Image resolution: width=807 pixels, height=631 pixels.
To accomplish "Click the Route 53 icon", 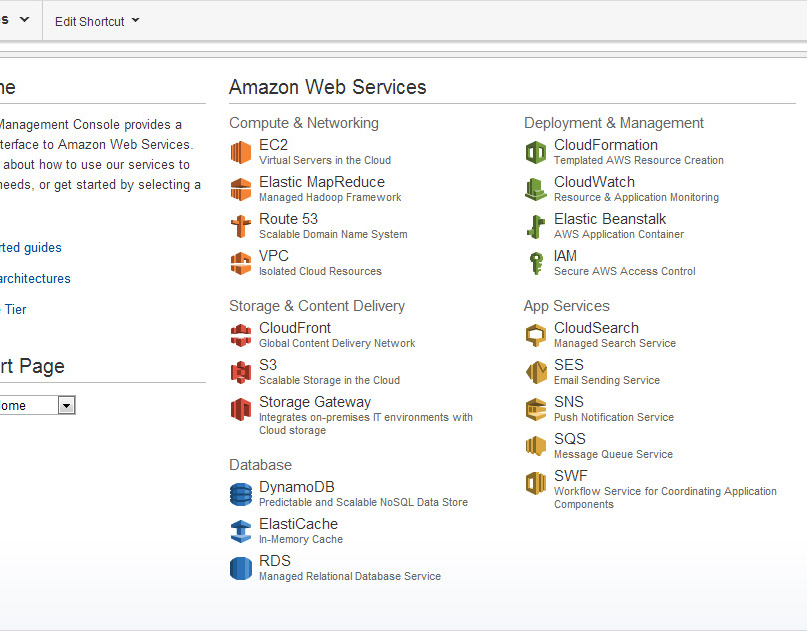I will tap(241, 226).
